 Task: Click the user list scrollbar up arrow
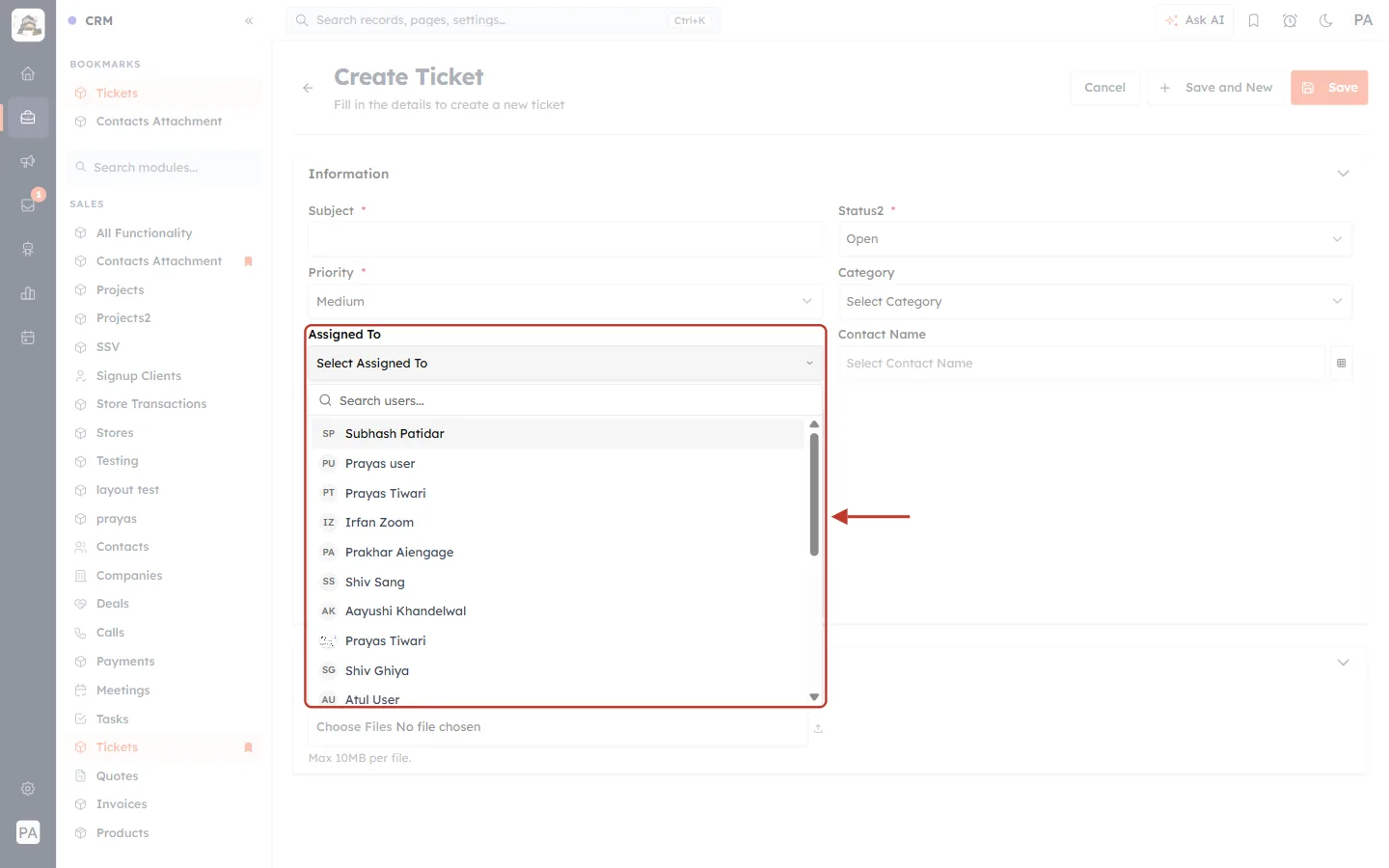tap(814, 424)
